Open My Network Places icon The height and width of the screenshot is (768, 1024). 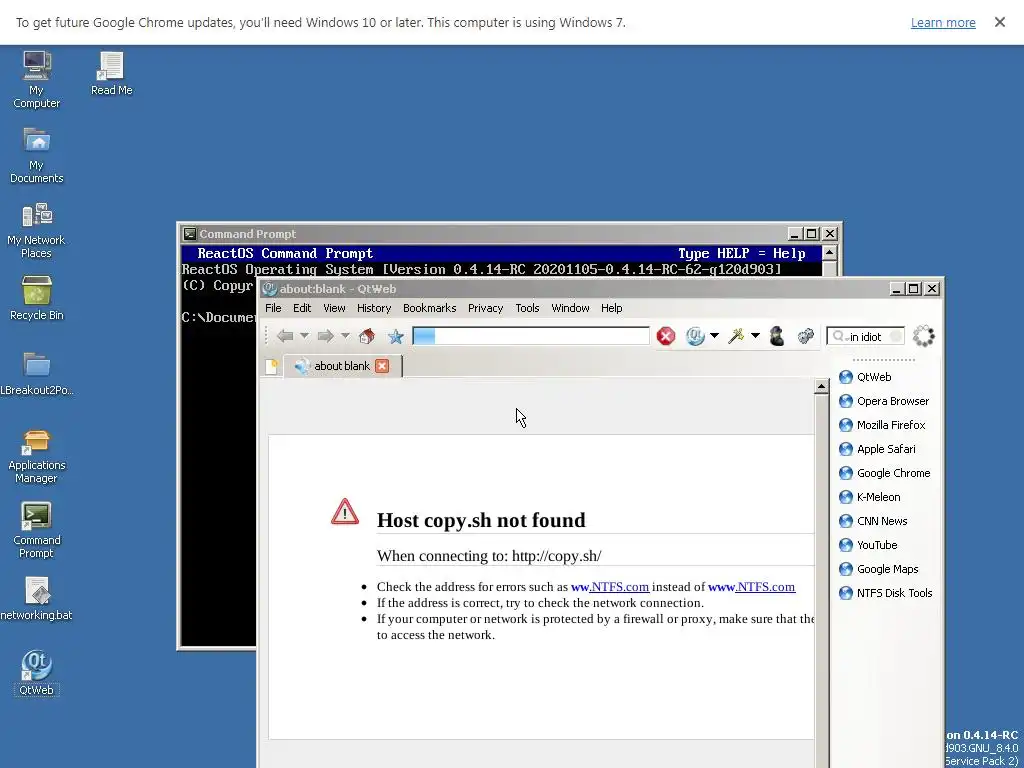click(37, 230)
